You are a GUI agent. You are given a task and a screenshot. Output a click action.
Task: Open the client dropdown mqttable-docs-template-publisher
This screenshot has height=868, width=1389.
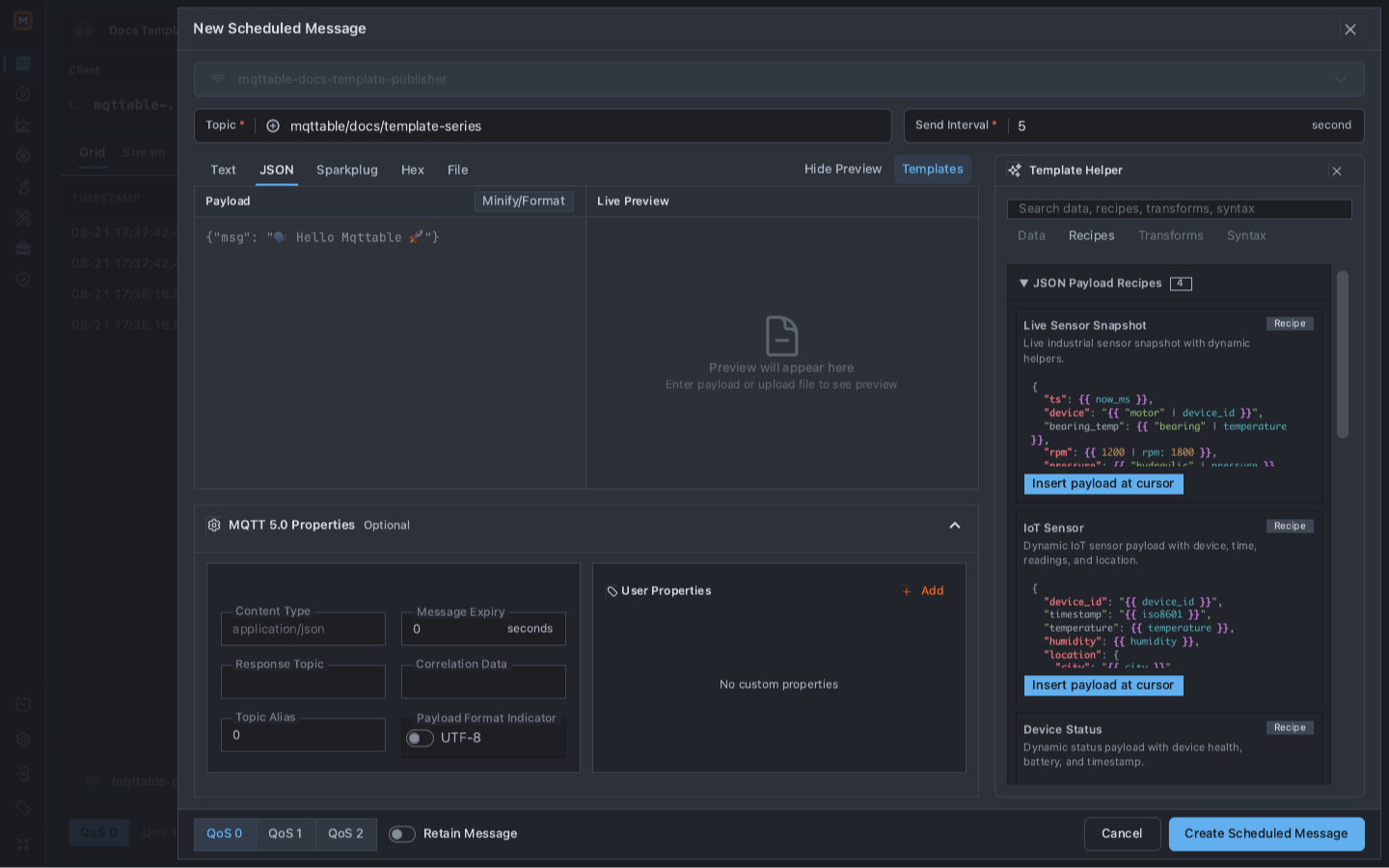pyautogui.click(x=779, y=80)
